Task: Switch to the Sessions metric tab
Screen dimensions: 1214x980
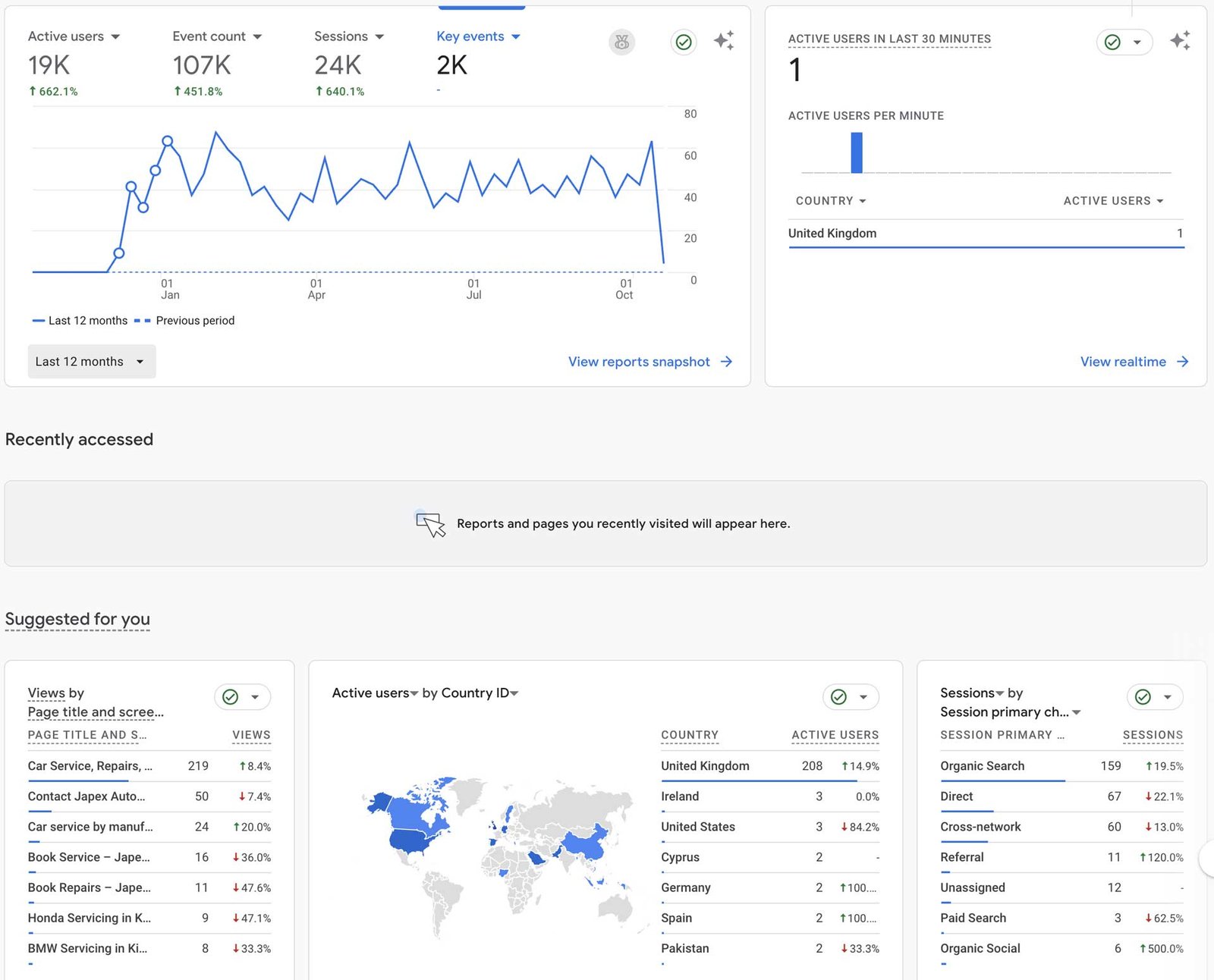Action: [x=348, y=36]
